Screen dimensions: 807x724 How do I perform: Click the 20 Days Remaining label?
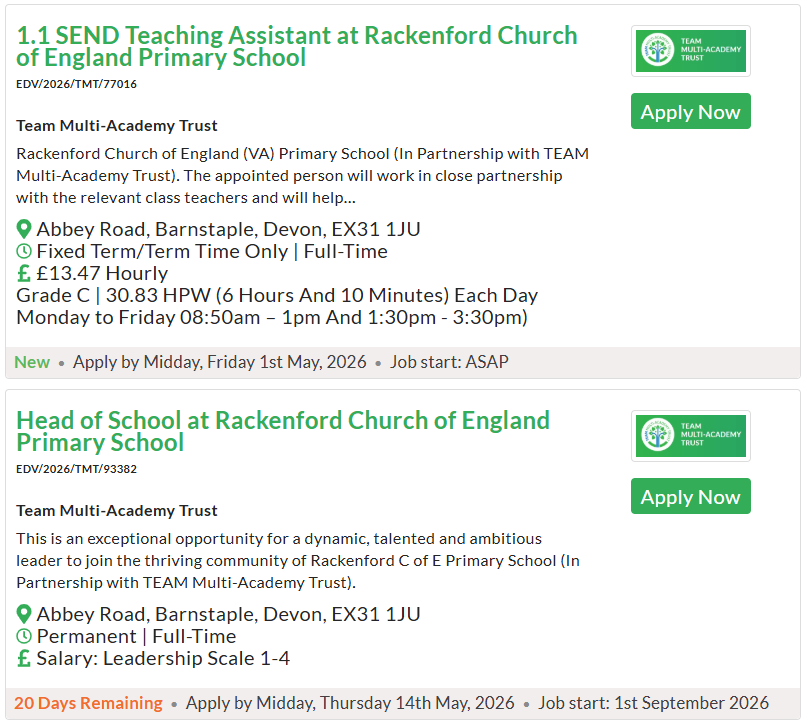pyautogui.click(x=88, y=703)
